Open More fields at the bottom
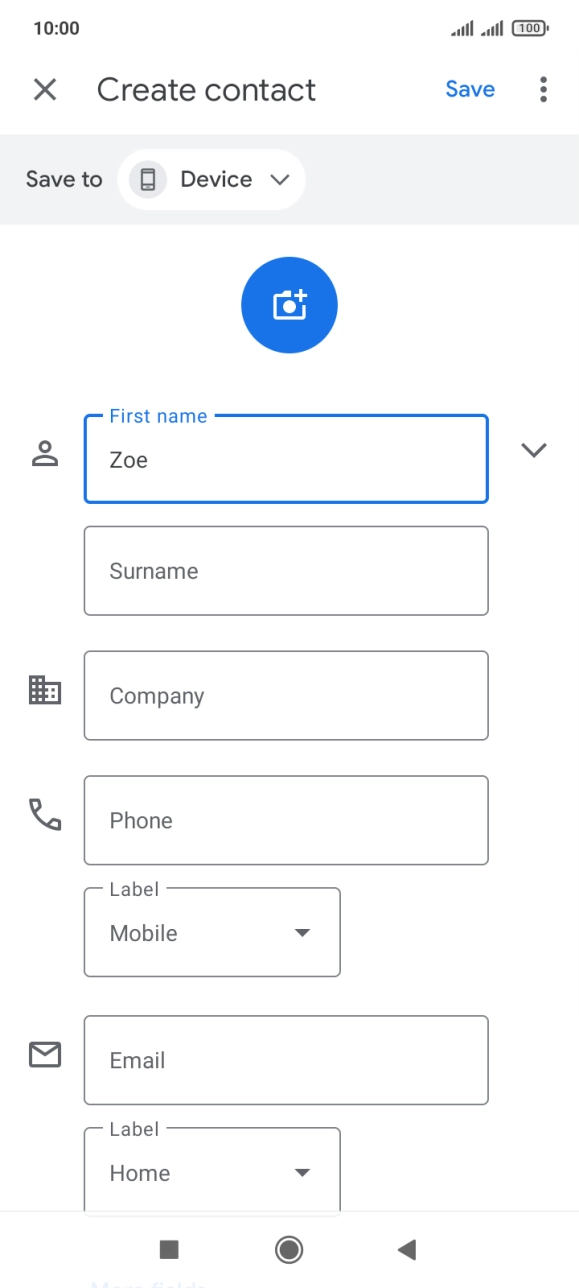 [147, 1283]
